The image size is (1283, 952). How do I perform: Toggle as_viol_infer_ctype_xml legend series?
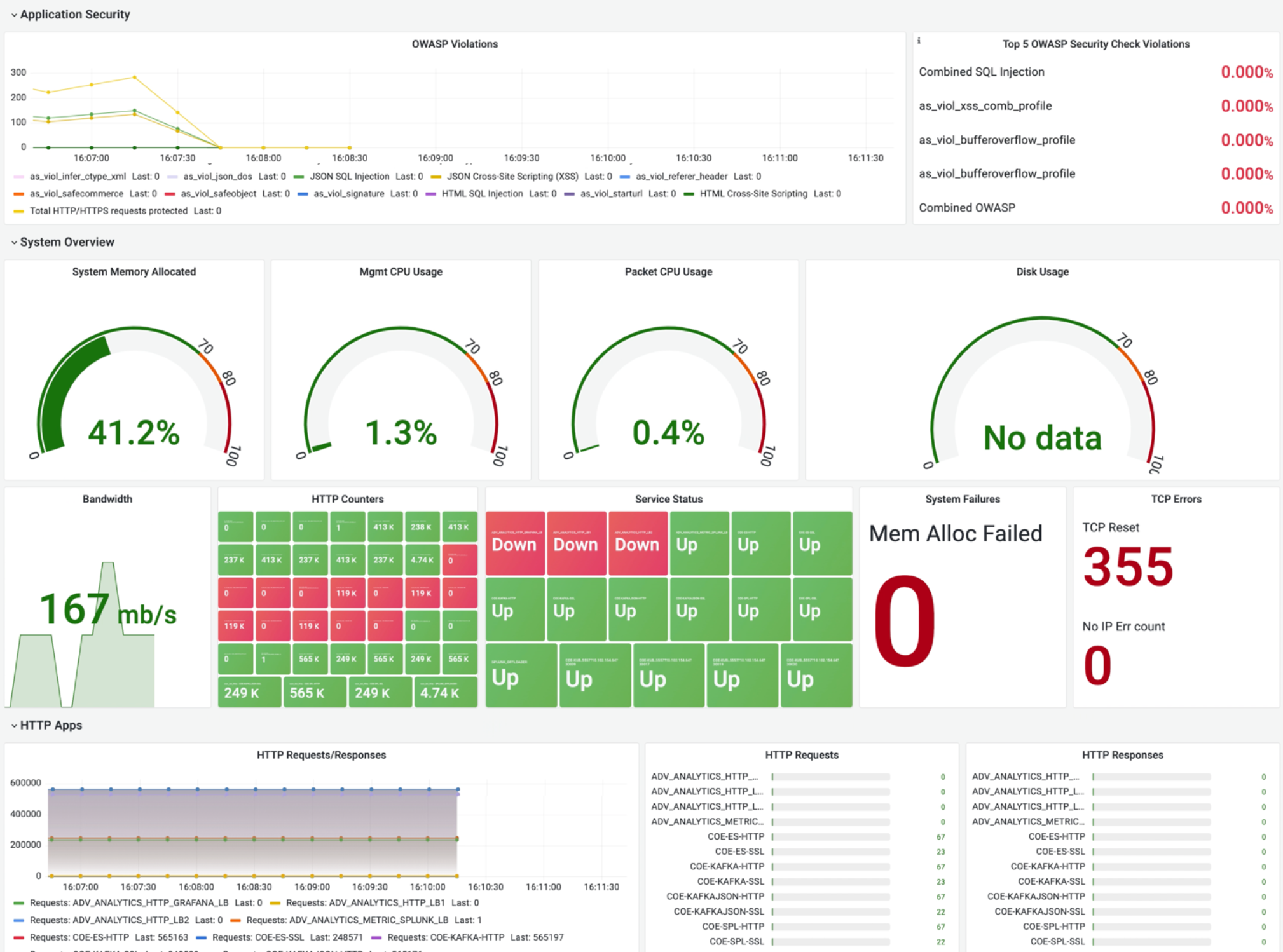tap(78, 176)
